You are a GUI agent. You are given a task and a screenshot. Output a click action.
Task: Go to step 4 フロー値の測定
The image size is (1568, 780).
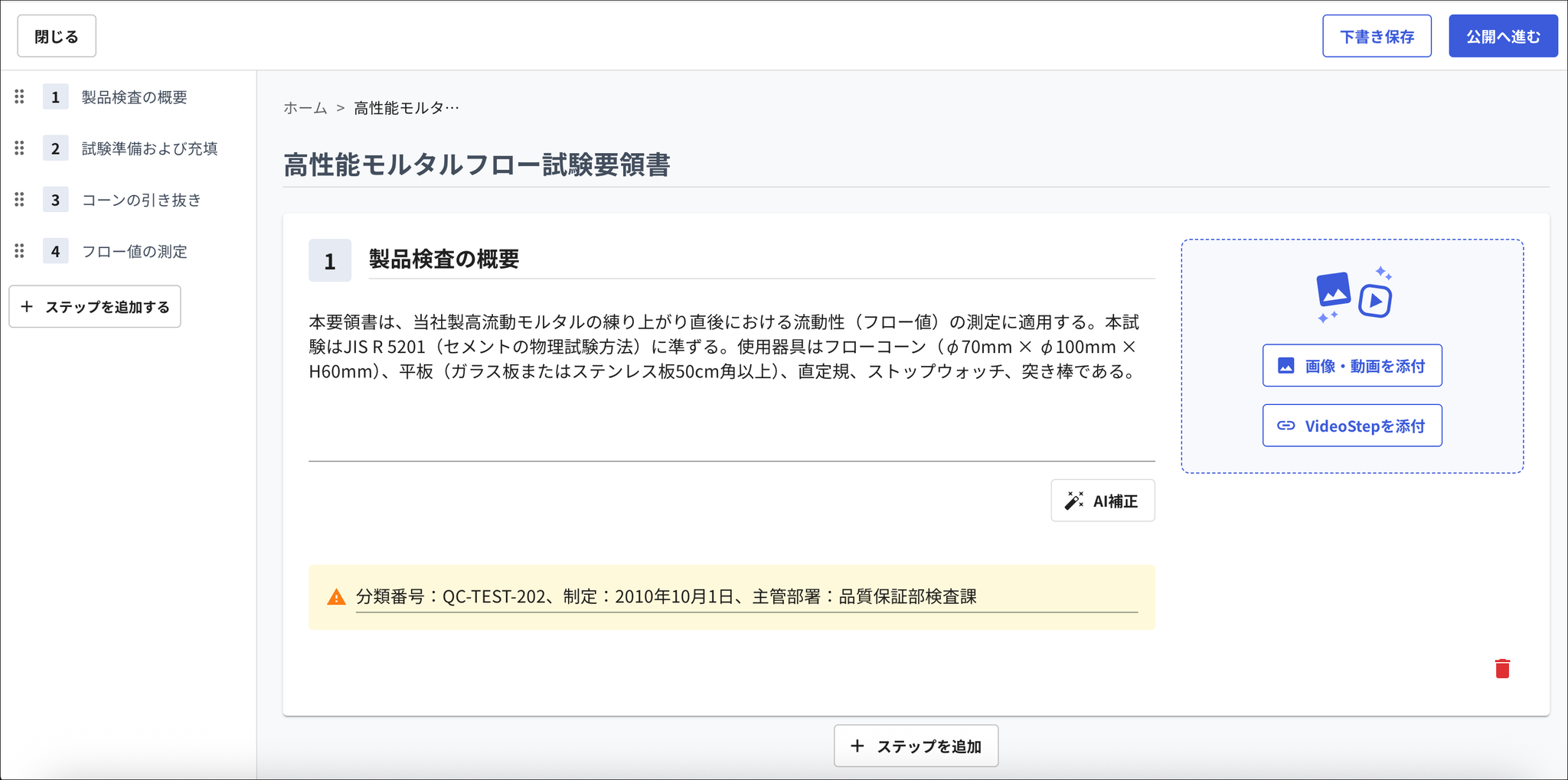[135, 251]
